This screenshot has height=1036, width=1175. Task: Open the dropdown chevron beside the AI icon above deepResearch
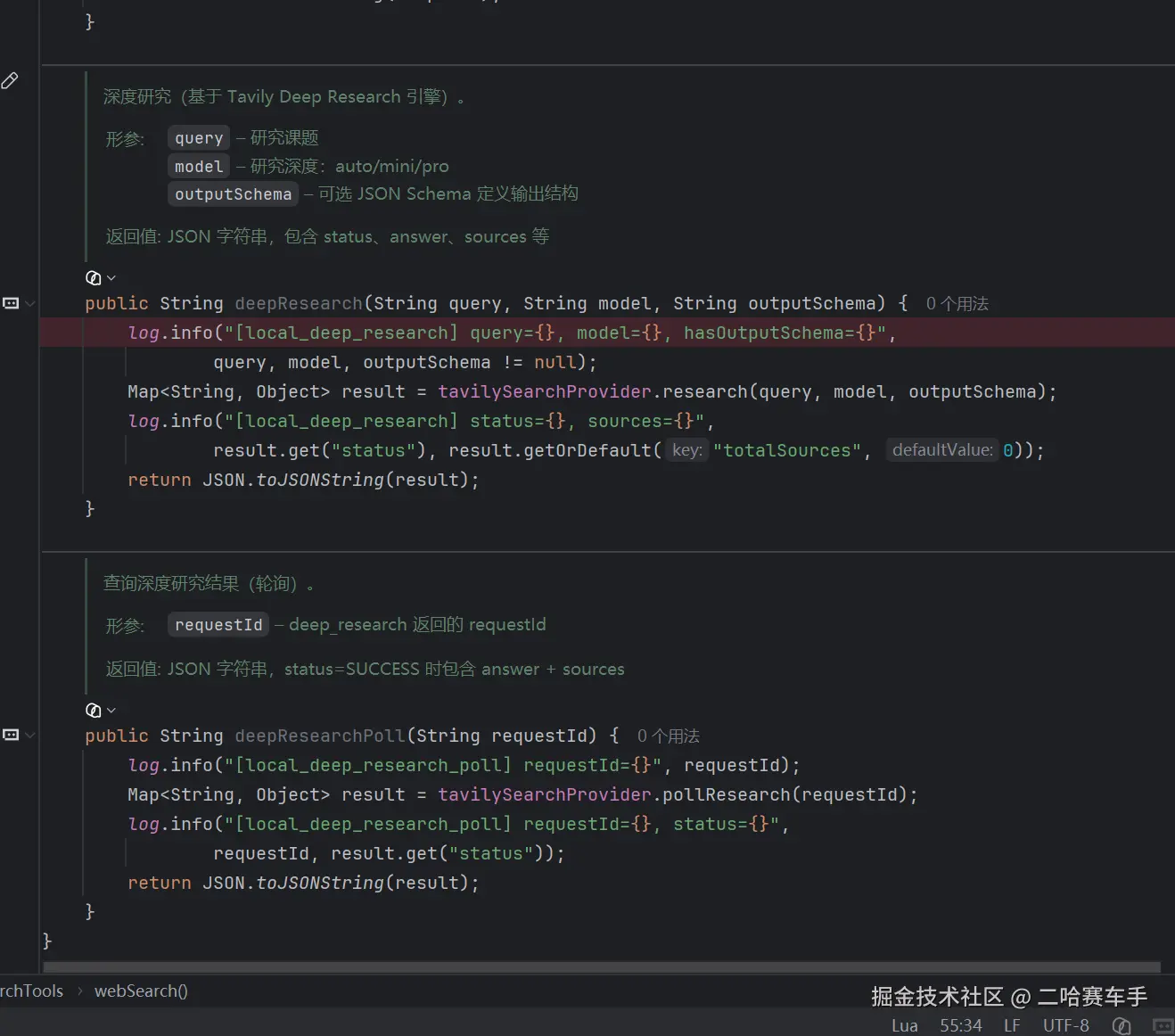click(111, 278)
